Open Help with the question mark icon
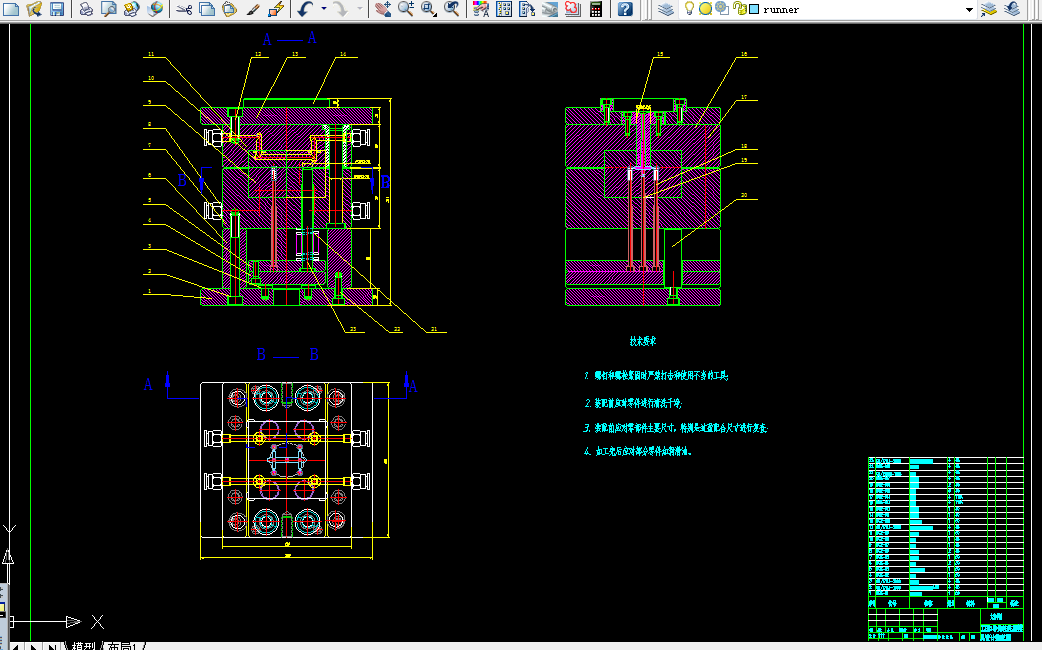This screenshot has height=650, width=1042. coord(625,9)
